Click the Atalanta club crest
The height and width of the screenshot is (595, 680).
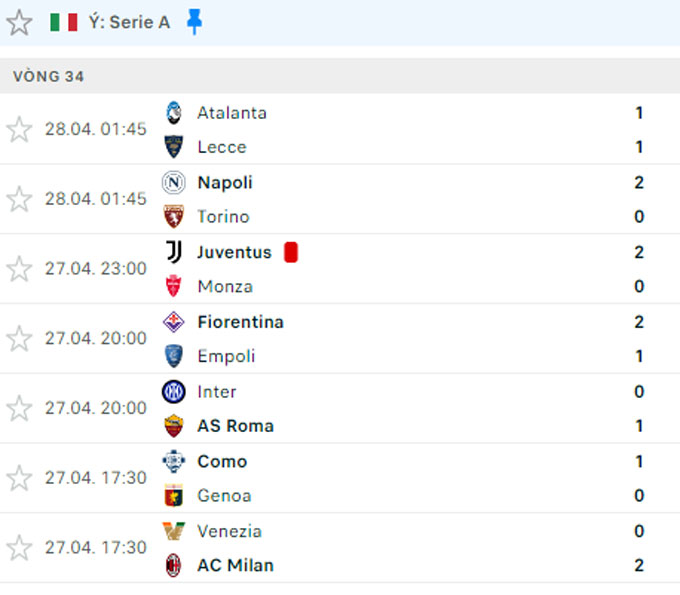point(173,113)
